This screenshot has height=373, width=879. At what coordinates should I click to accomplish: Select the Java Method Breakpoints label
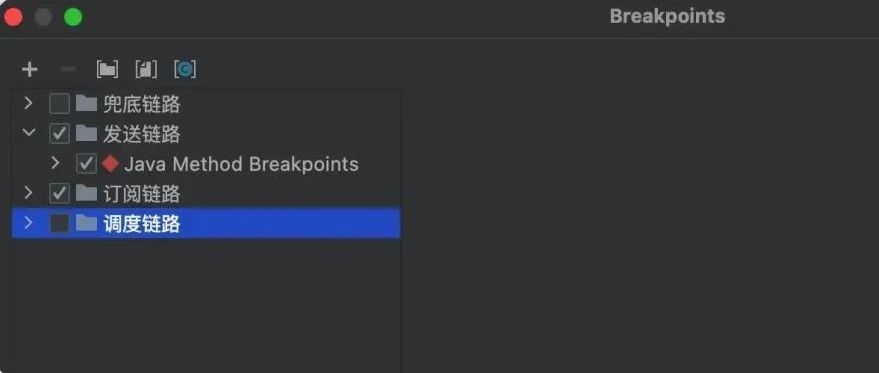coord(241,164)
